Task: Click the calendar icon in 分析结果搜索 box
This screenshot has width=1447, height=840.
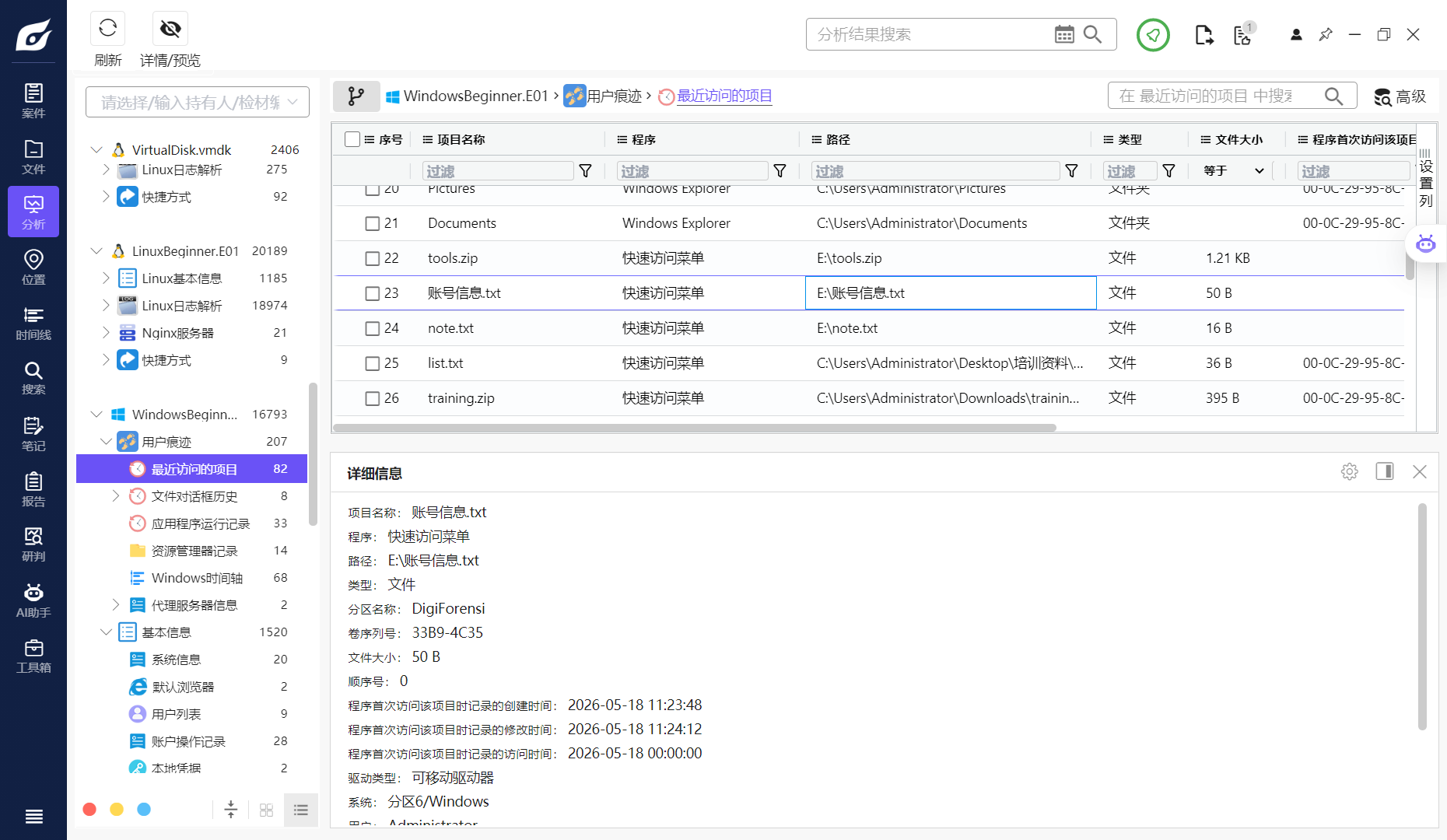Action: coord(1063,34)
